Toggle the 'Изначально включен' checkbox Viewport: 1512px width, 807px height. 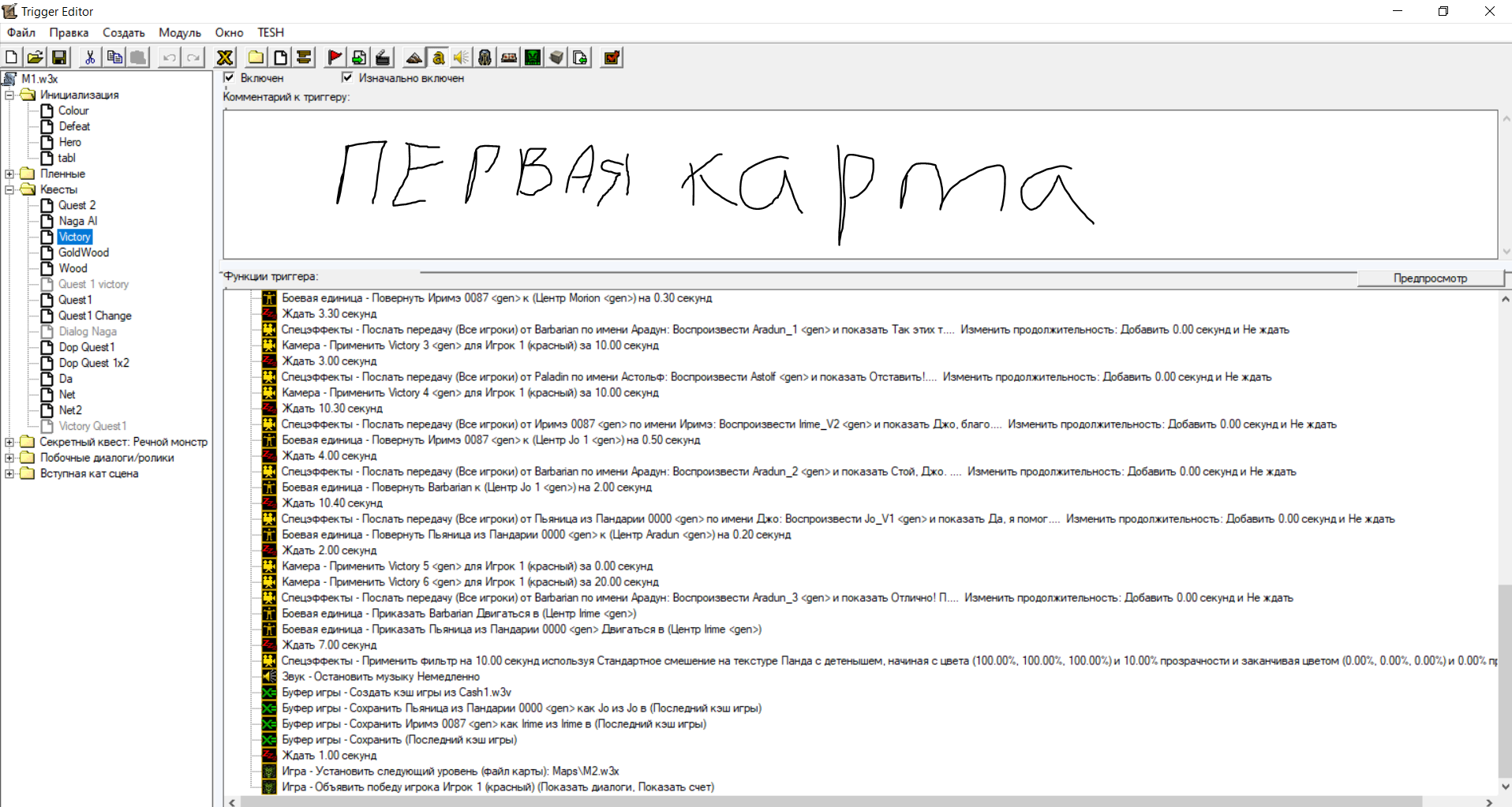[347, 77]
